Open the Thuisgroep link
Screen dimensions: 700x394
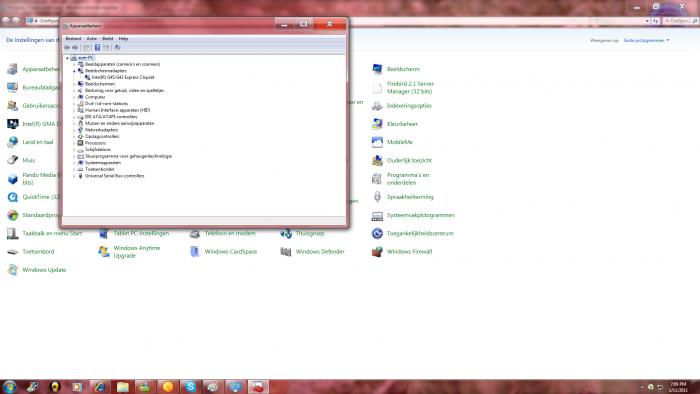(x=310, y=233)
